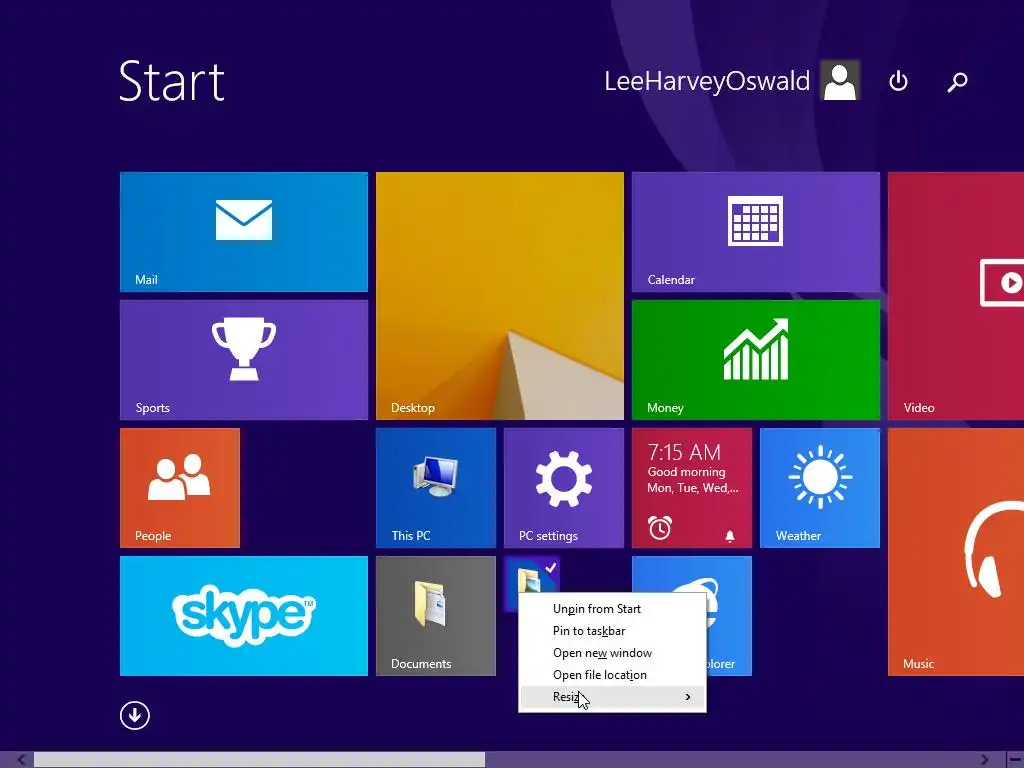Viewport: 1024px width, 768px height.
Task: Click the scrollbar right arrow
Action: (984, 760)
